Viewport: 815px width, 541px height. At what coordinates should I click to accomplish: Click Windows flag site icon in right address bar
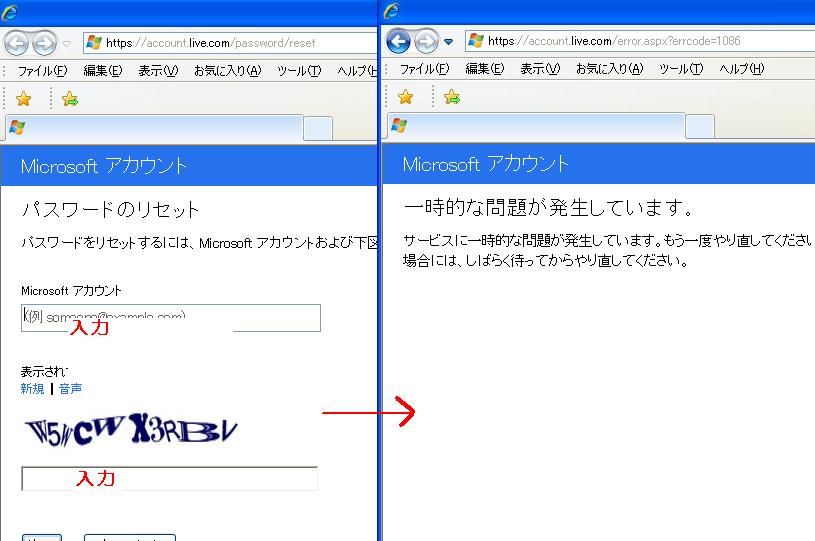pos(476,41)
